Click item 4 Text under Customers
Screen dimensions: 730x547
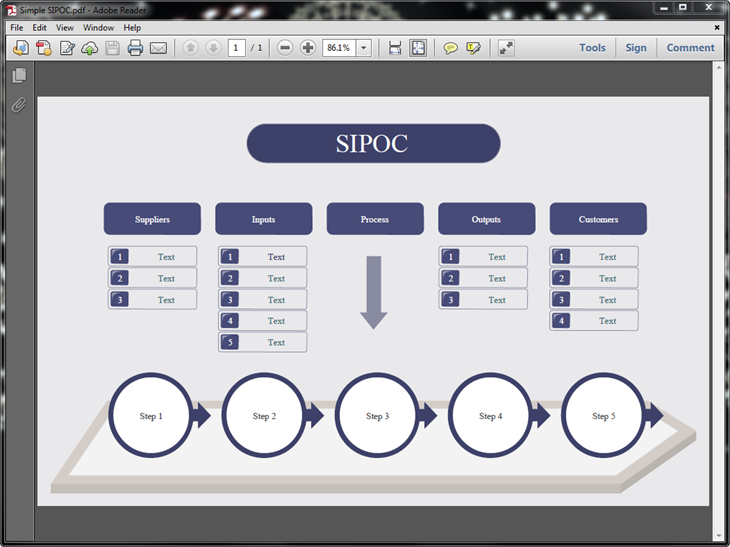594,321
